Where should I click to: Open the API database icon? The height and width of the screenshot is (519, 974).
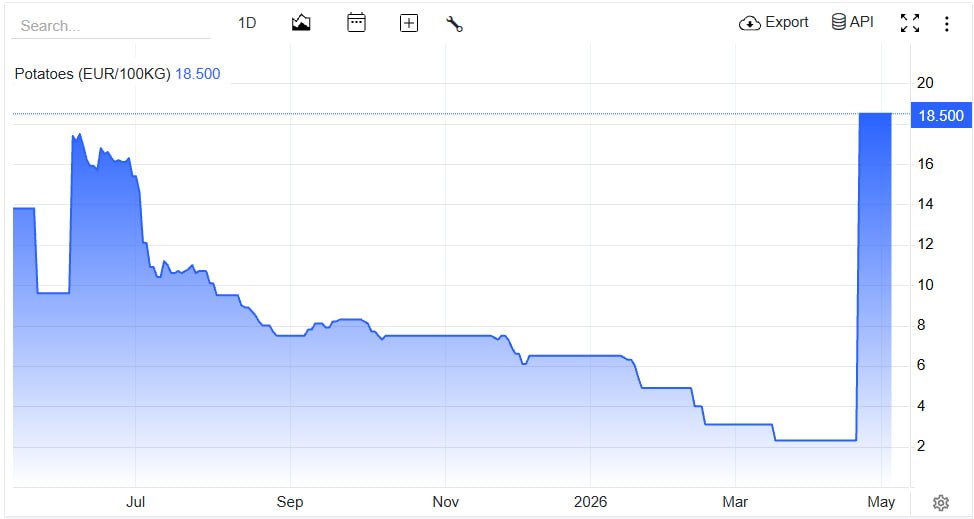pos(839,22)
